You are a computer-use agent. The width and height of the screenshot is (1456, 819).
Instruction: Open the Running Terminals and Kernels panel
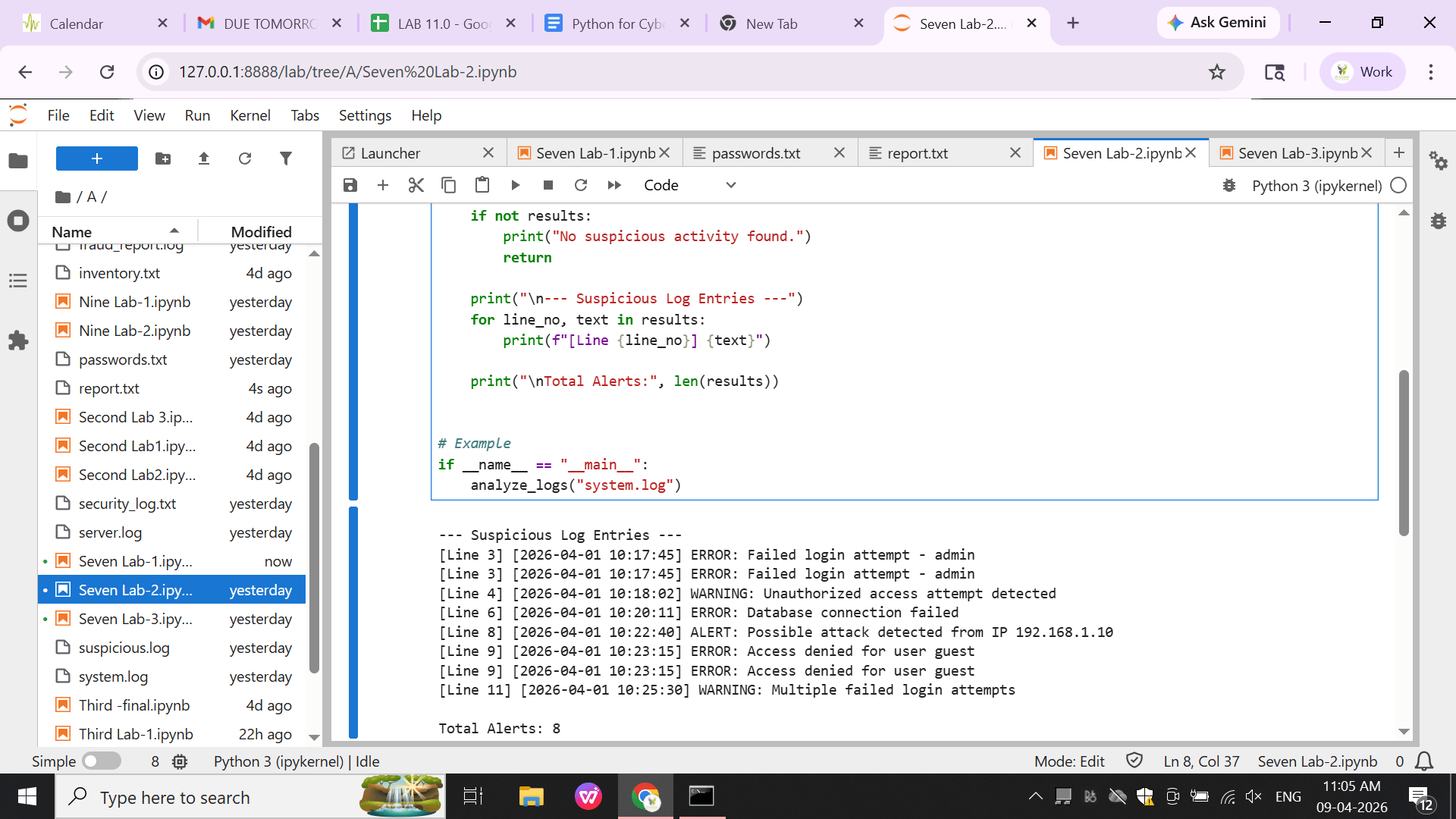coord(18,221)
